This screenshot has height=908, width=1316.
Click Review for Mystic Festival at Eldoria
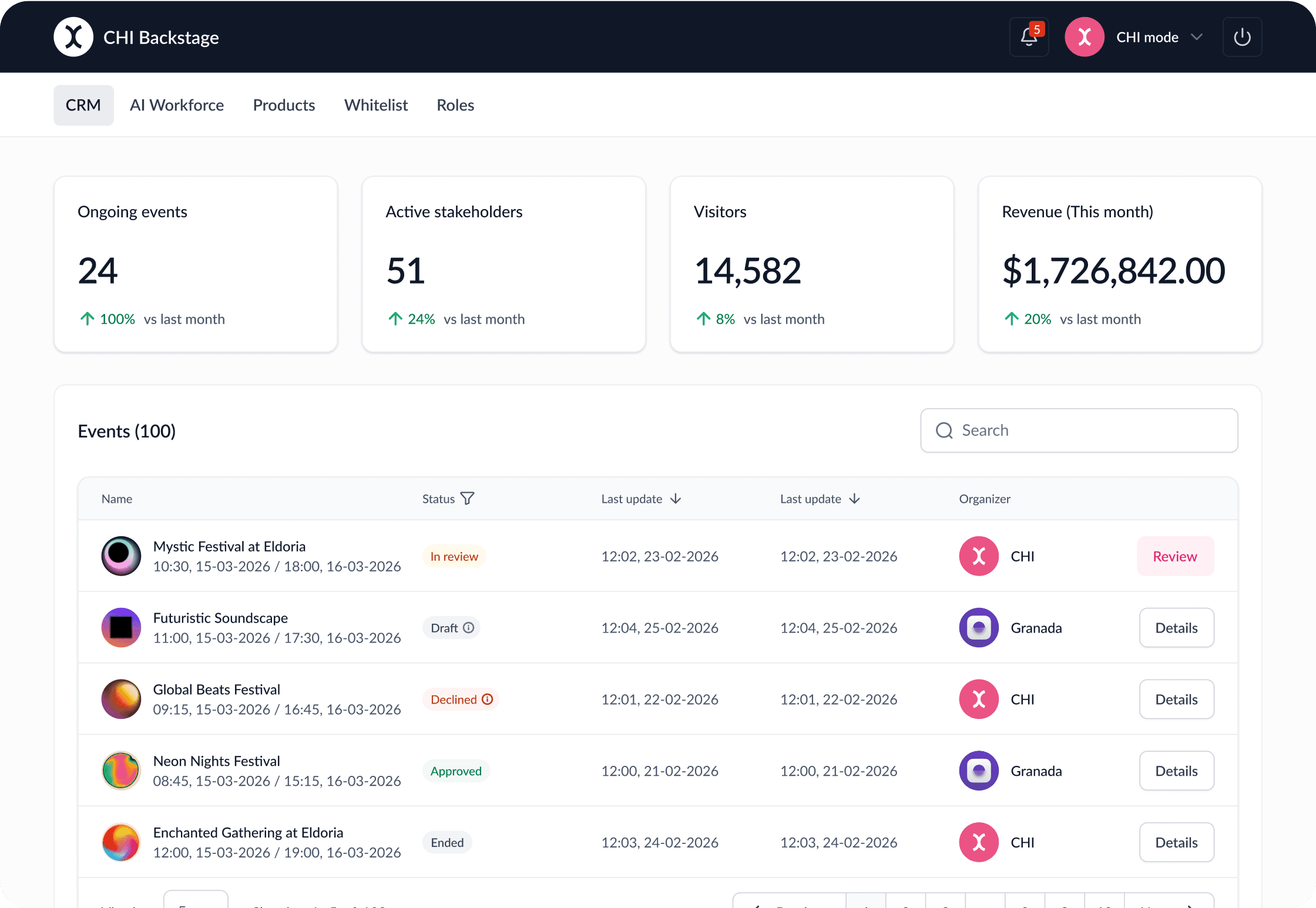[x=1175, y=556]
